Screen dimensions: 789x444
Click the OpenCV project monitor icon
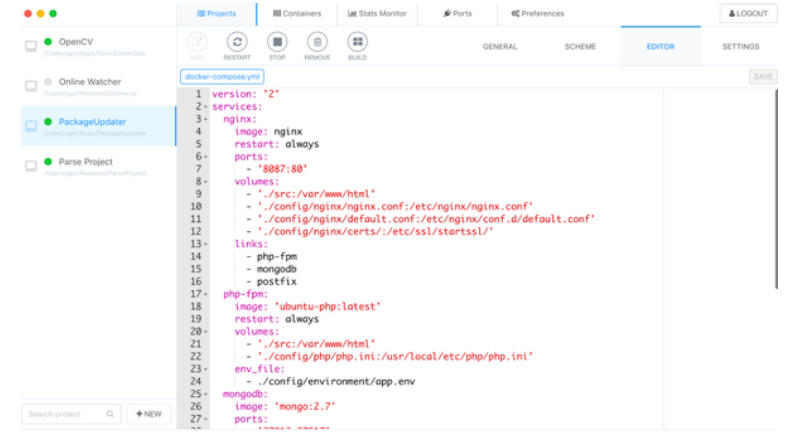pos(31,46)
